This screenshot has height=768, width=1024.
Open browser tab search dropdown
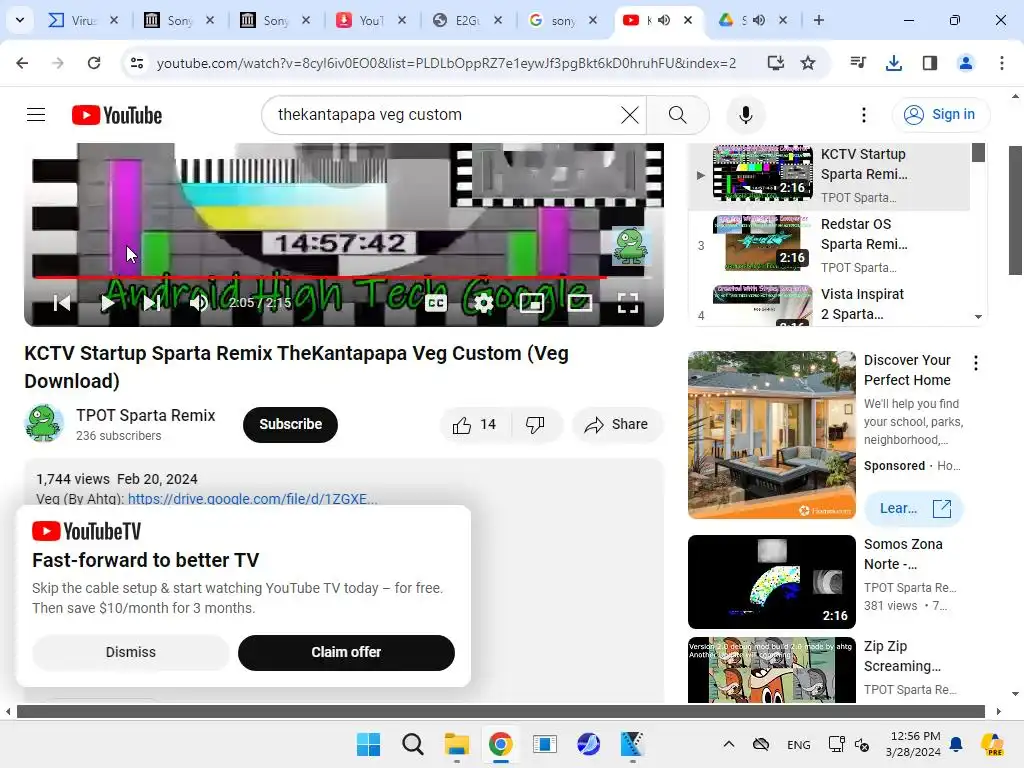(20, 20)
